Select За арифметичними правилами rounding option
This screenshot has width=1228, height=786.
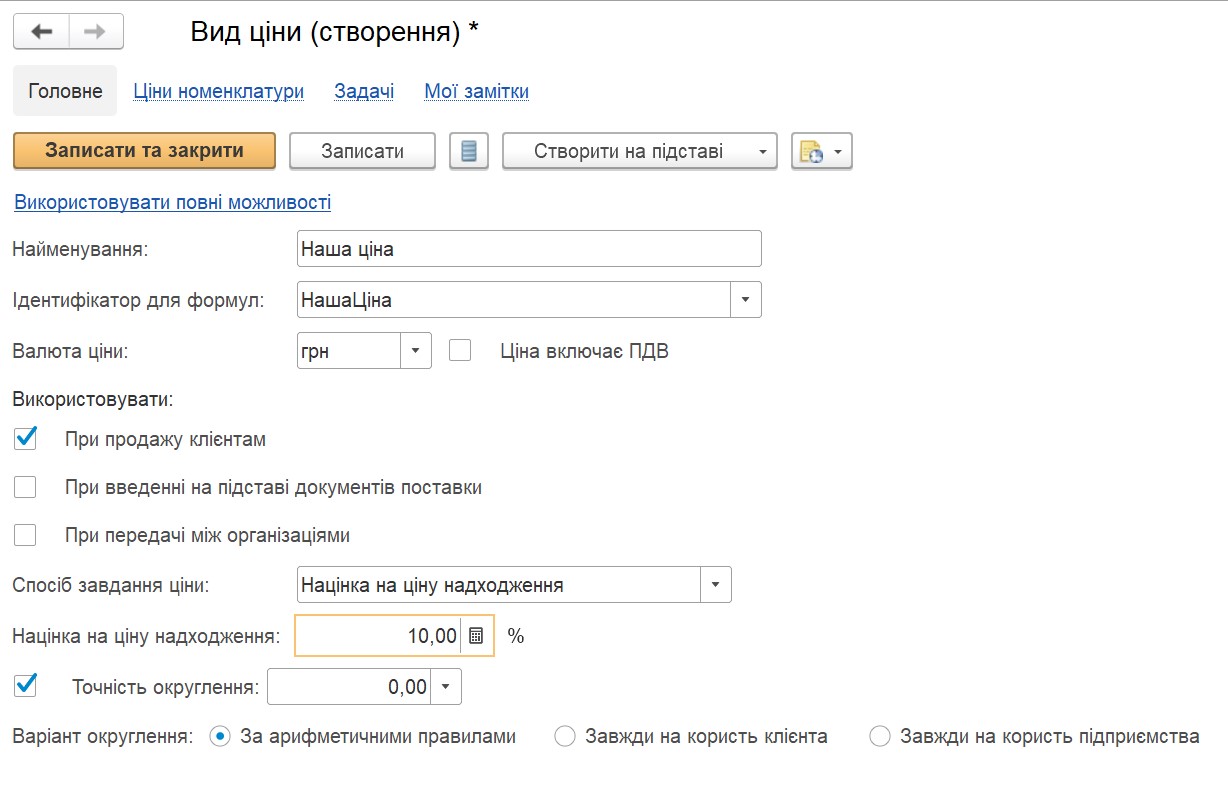(x=220, y=737)
